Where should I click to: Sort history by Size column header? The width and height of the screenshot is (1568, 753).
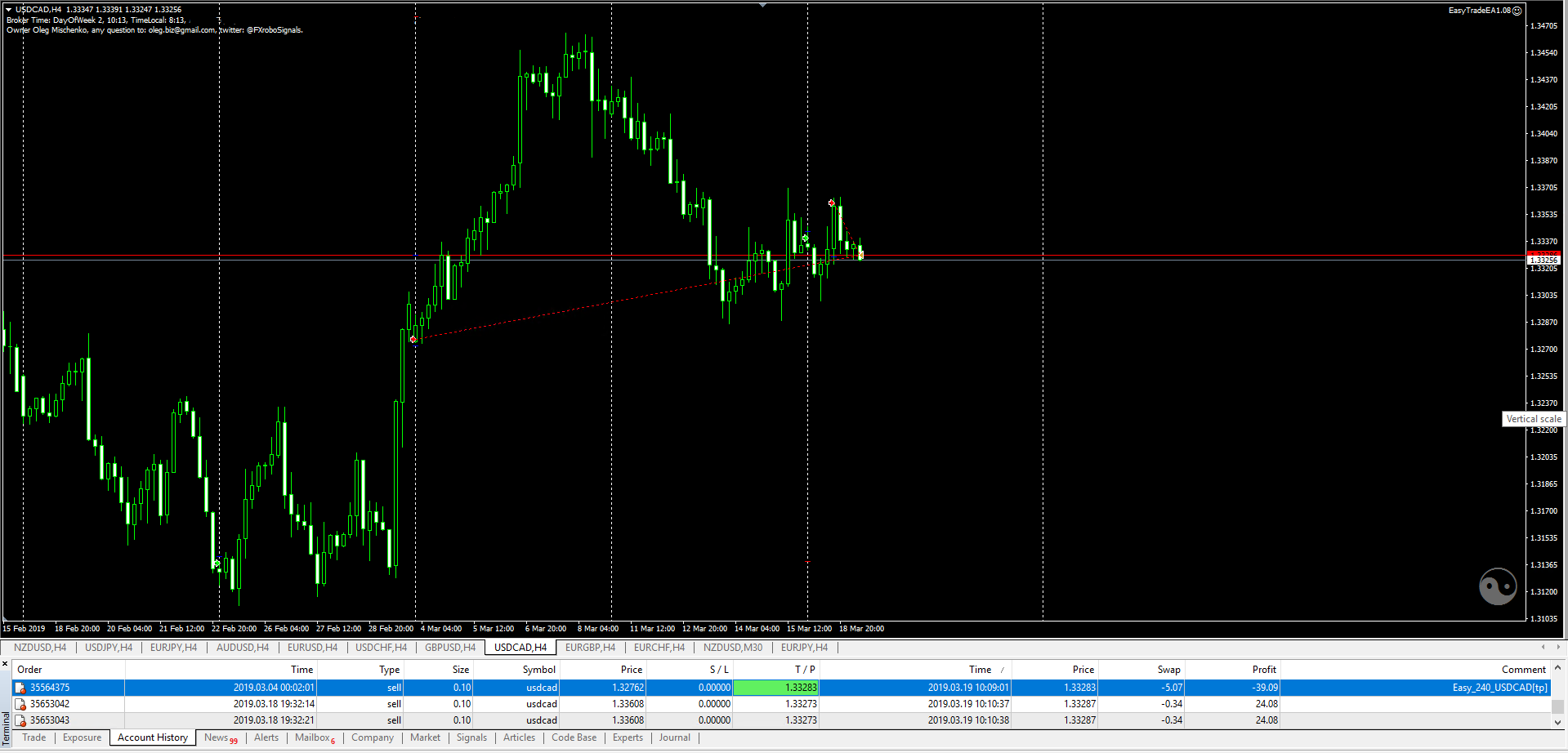coord(461,670)
